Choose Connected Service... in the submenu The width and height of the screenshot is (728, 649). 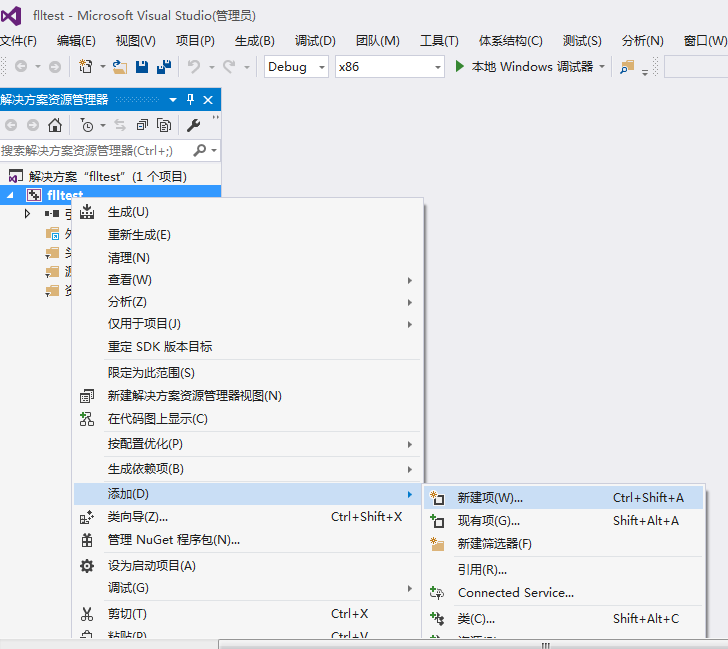tap(564, 593)
